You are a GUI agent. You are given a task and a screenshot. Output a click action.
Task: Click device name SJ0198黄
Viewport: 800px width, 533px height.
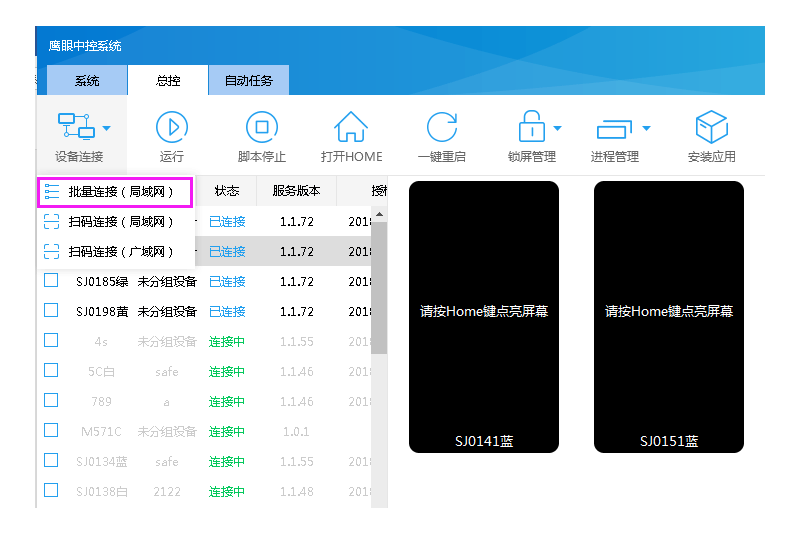(102, 312)
